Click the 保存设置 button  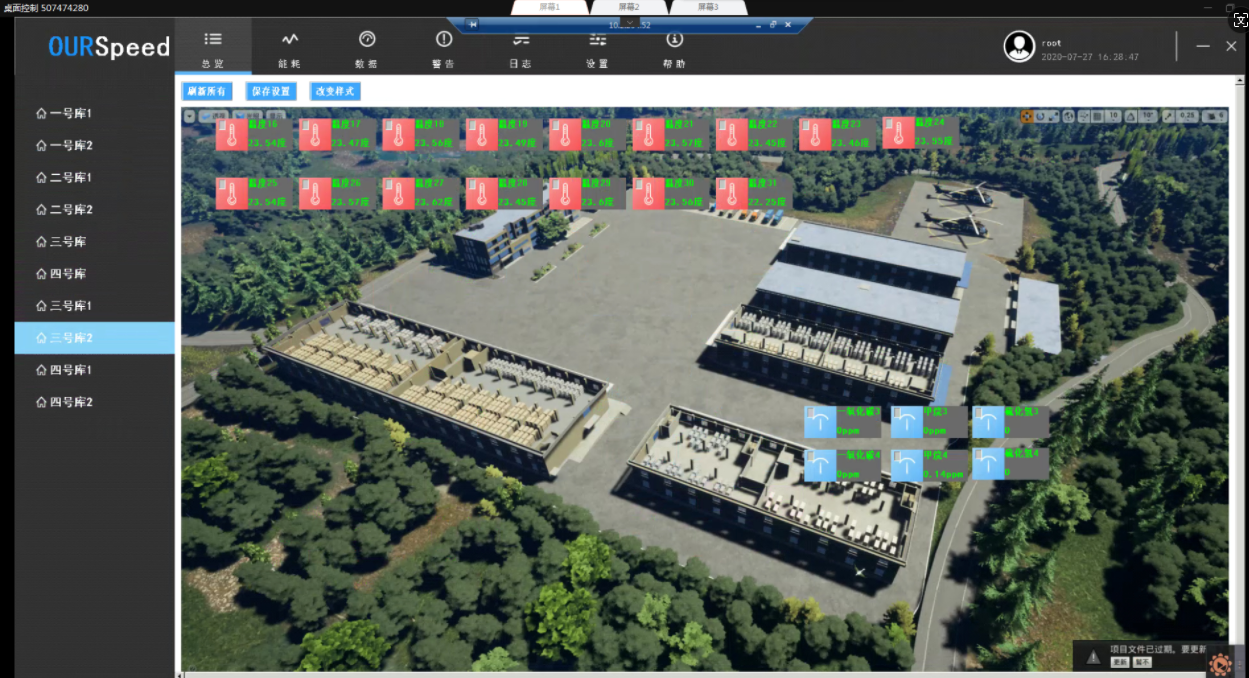(x=271, y=91)
